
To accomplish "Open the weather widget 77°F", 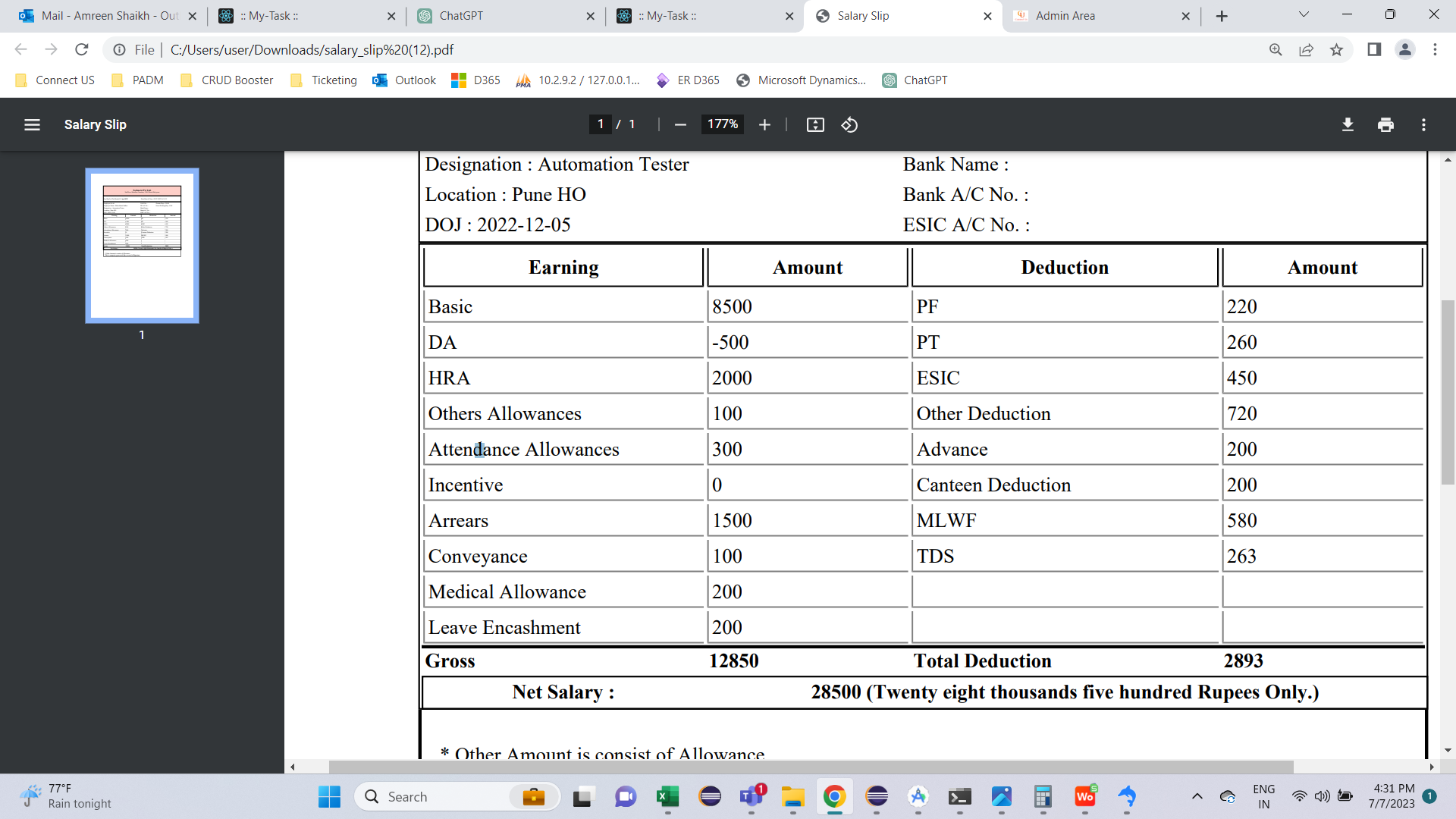I will 66,796.
